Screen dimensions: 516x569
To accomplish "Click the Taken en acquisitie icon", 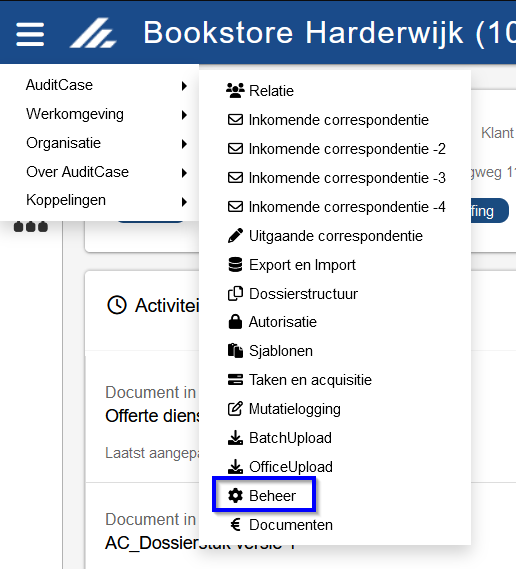I will coord(235,380).
